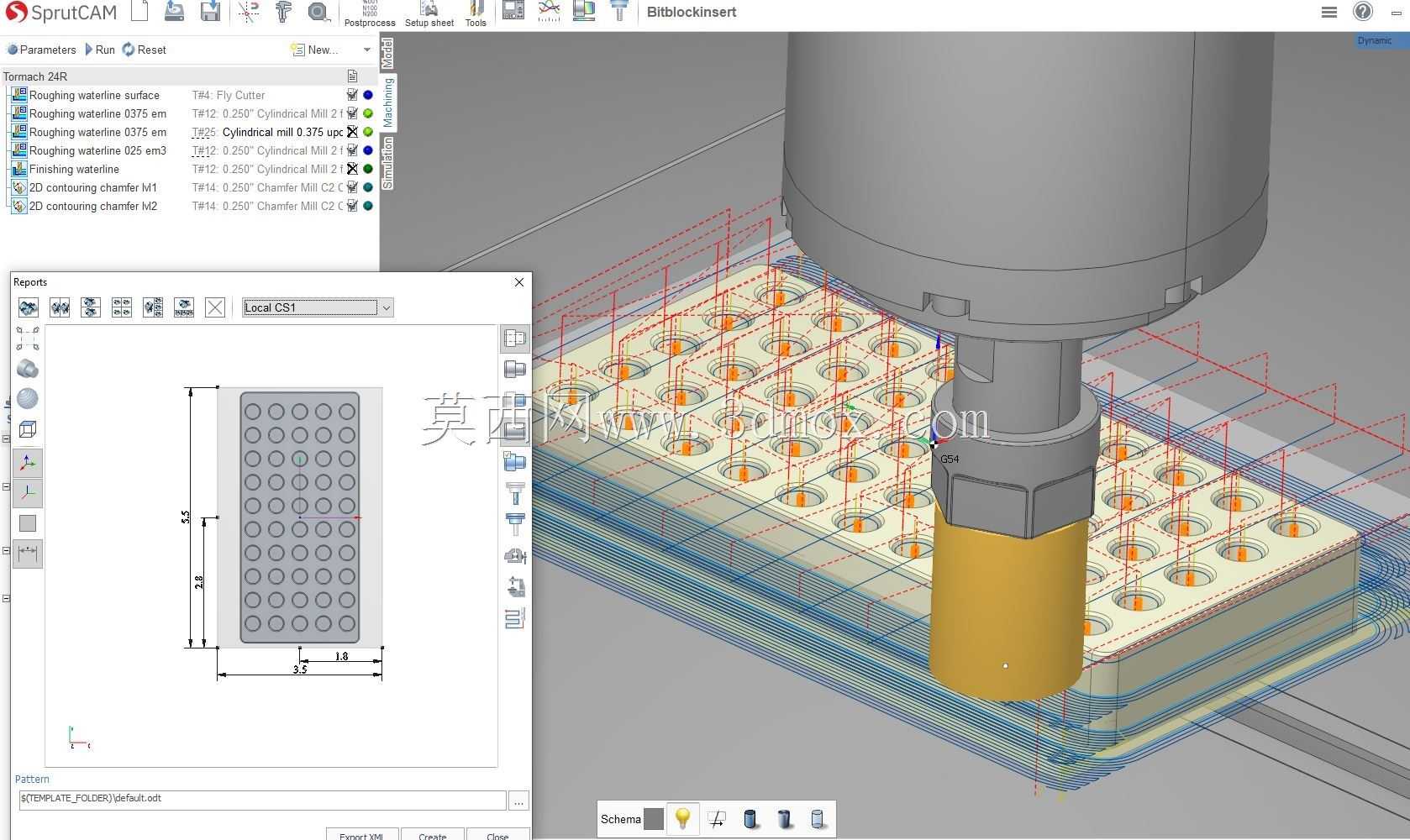Click the dark green dot of Finishing waterline
Screen dimensions: 1410x840
pyautogui.click(x=367, y=169)
